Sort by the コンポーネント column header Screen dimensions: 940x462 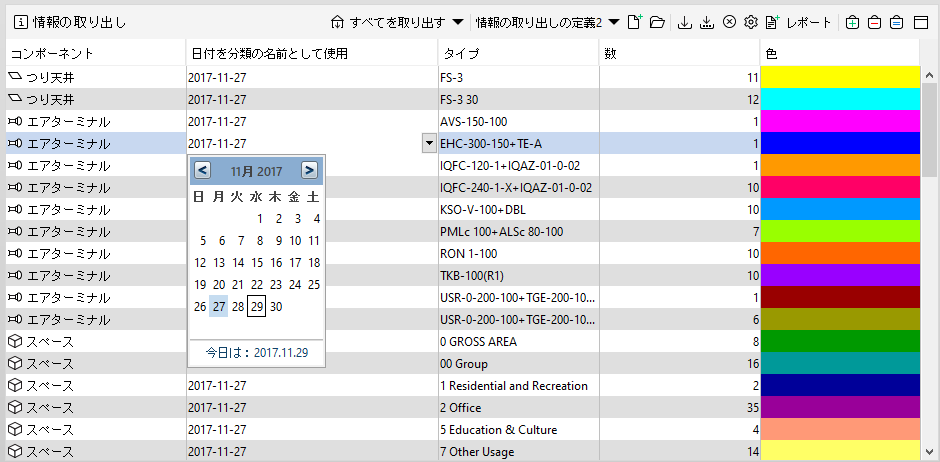pyautogui.click(x=96, y=53)
